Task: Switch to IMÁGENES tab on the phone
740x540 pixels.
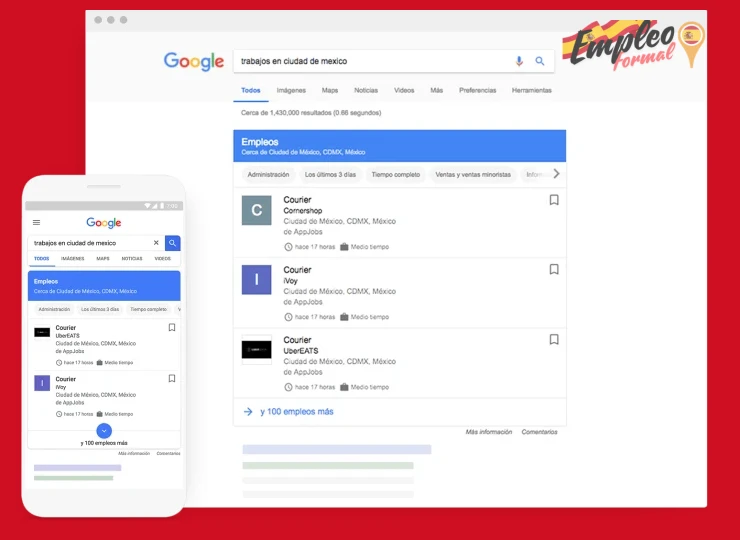Action: pos(73,259)
